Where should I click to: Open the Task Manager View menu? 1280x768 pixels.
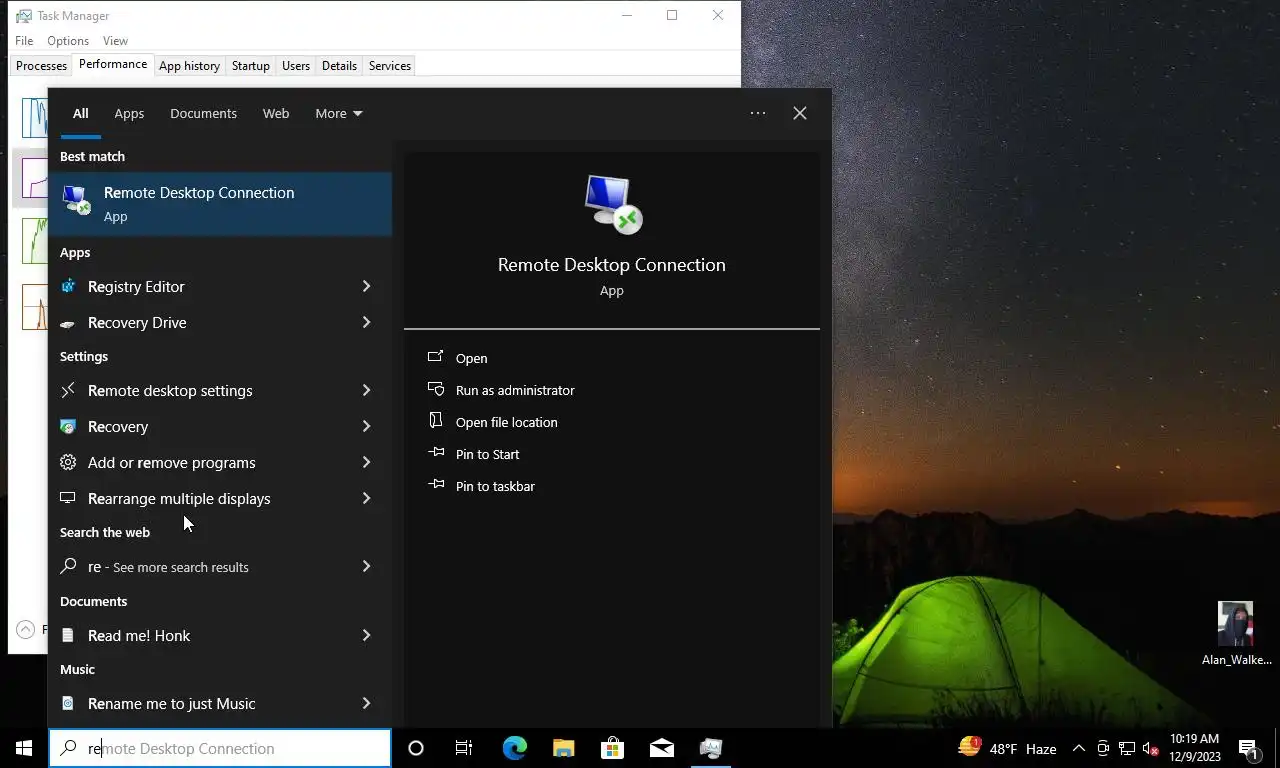115,41
